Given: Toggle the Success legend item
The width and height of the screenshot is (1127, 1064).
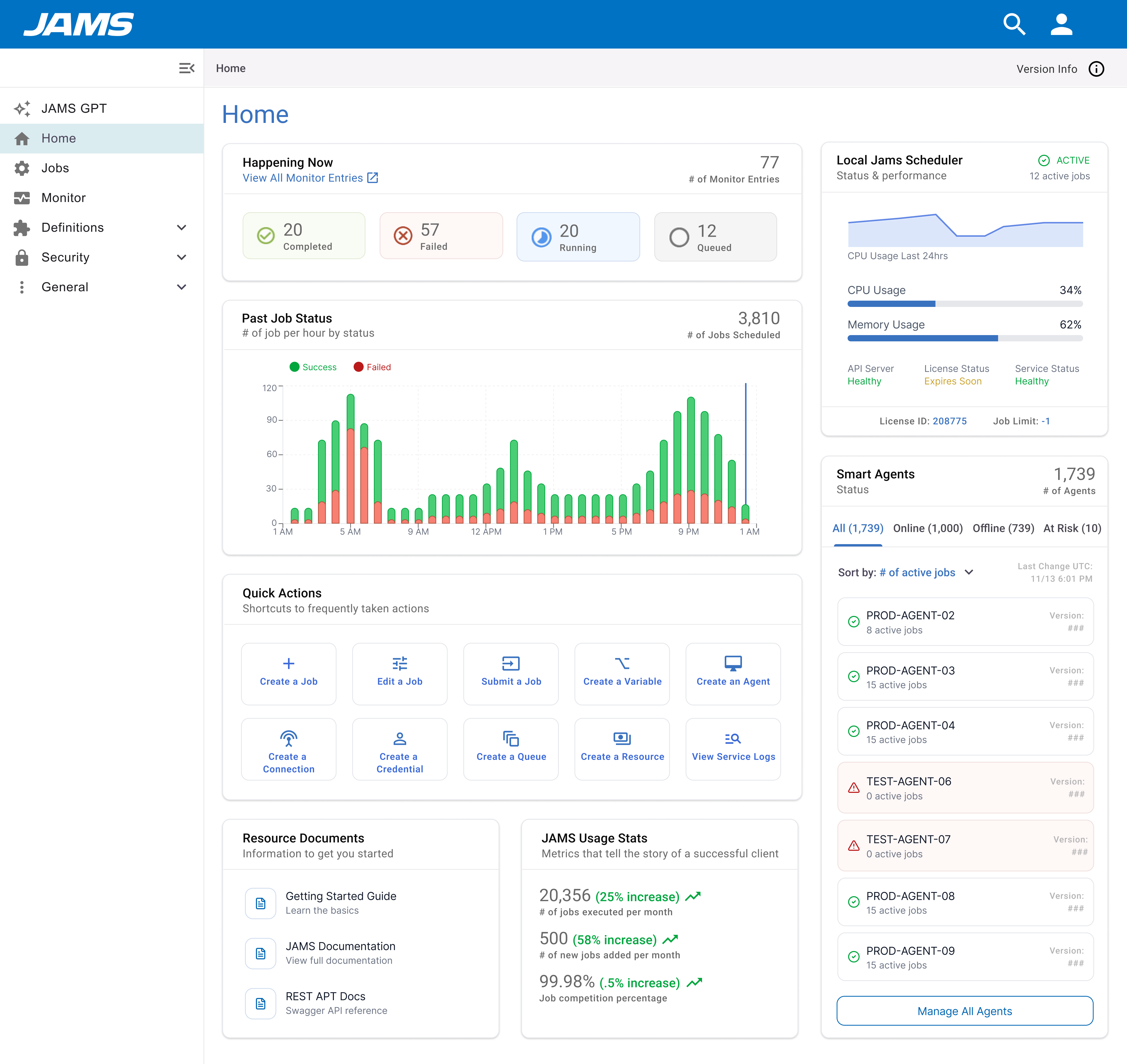Looking at the screenshot, I should coord(313,367).
